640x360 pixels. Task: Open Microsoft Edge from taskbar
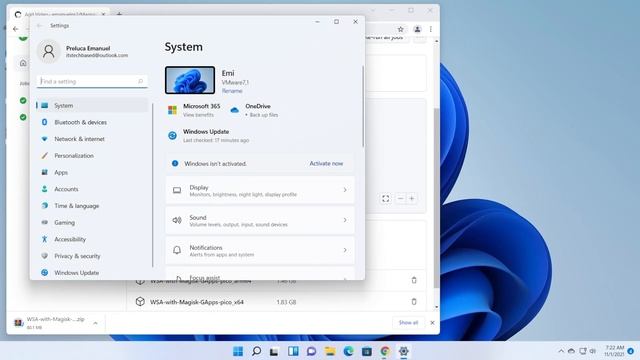(348, 351)
